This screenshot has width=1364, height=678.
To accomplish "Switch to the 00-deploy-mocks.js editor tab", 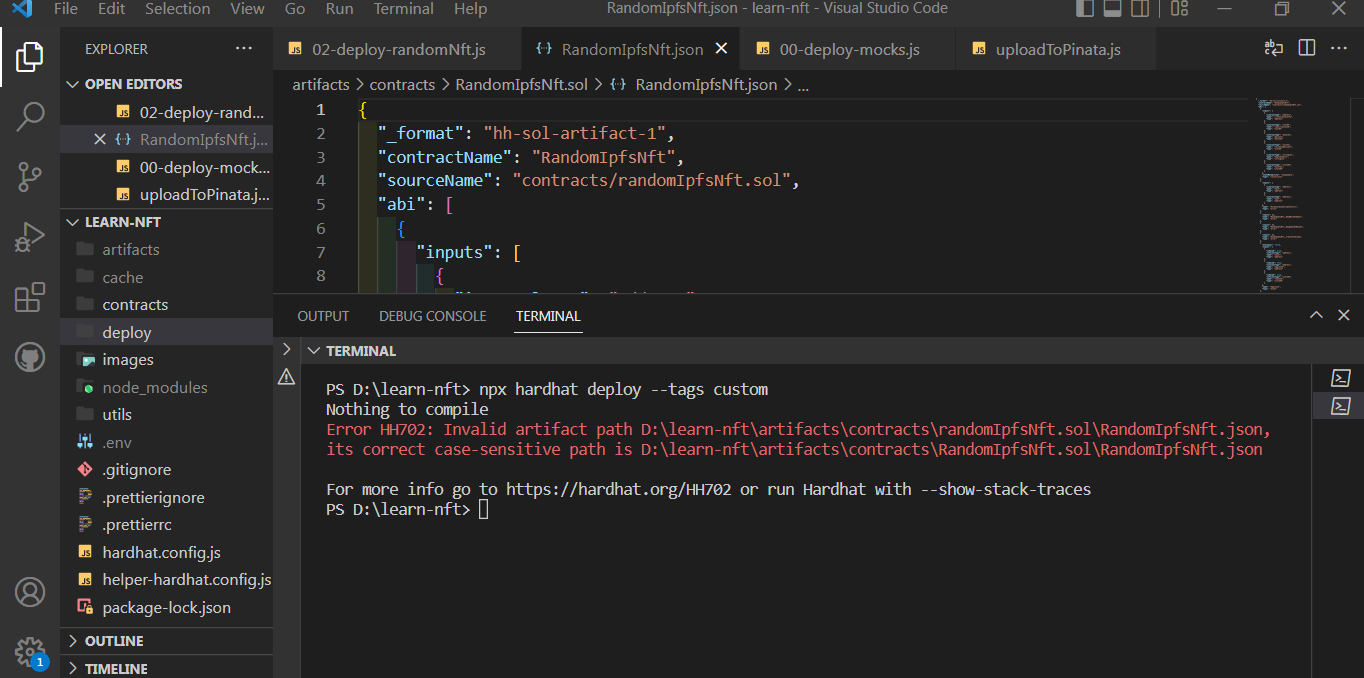I will (x=848, y=49).
